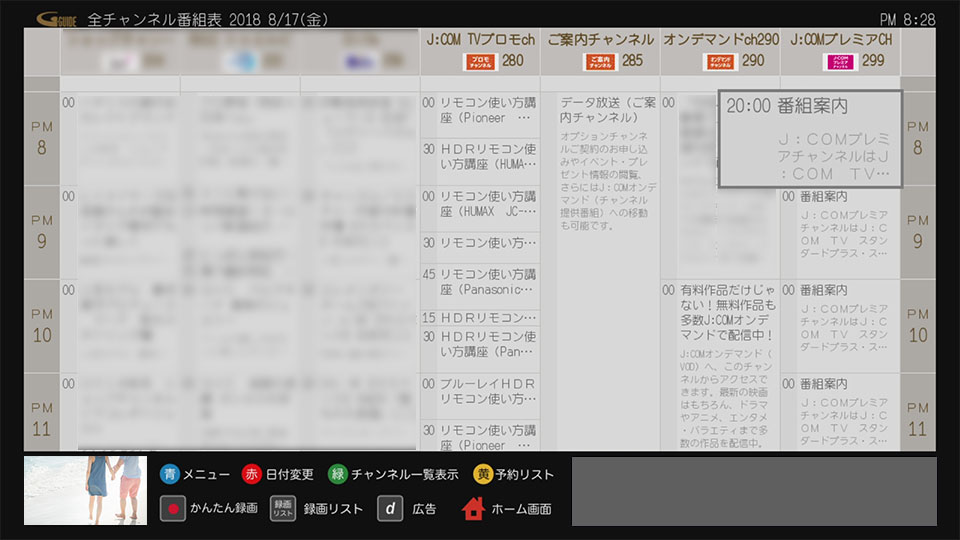Click the channel 290 on-demand logo
The height and width of the screenshot is (540, 960).
720,61
